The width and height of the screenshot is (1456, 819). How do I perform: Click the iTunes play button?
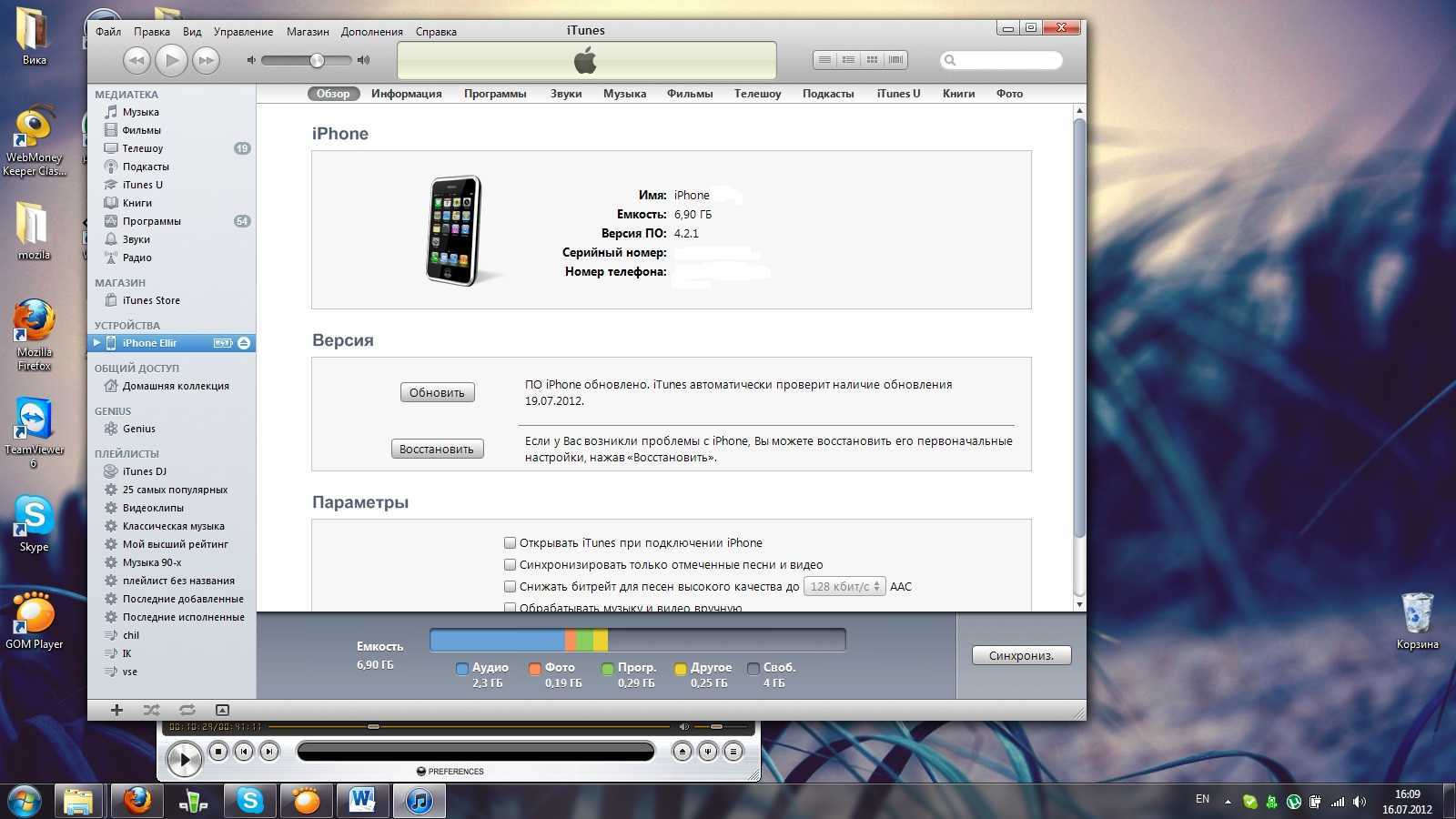click(x=171, y=61)
